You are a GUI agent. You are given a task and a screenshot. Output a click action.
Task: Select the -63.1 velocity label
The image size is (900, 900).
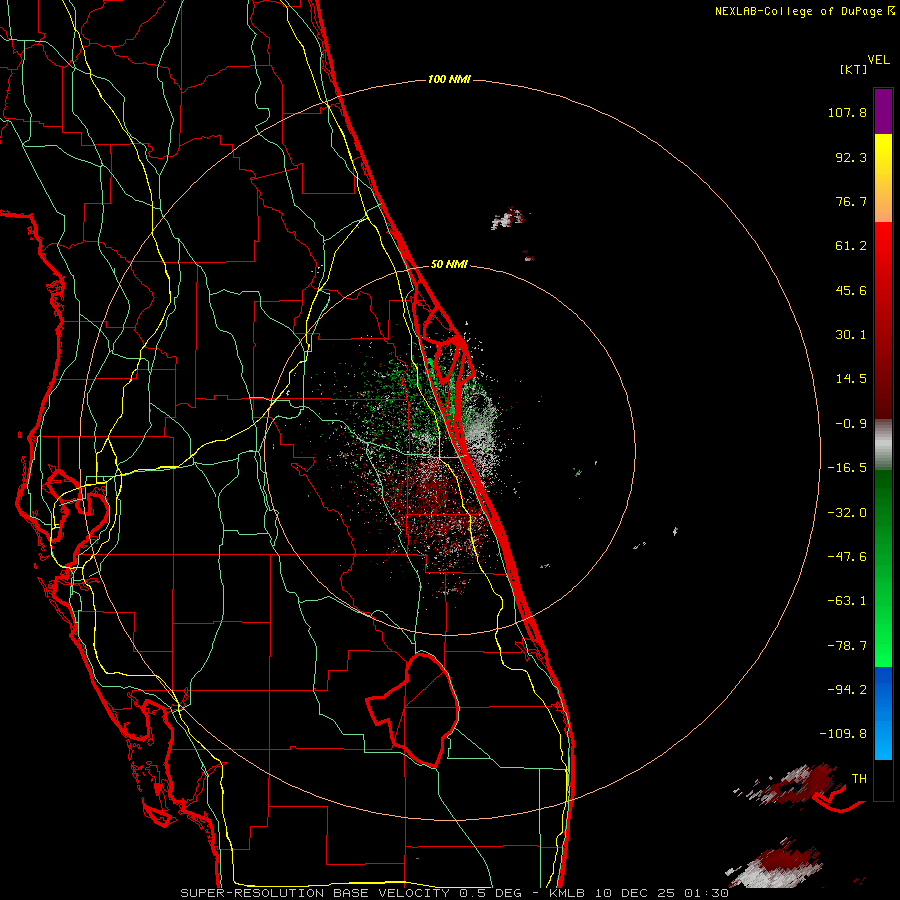847,601
